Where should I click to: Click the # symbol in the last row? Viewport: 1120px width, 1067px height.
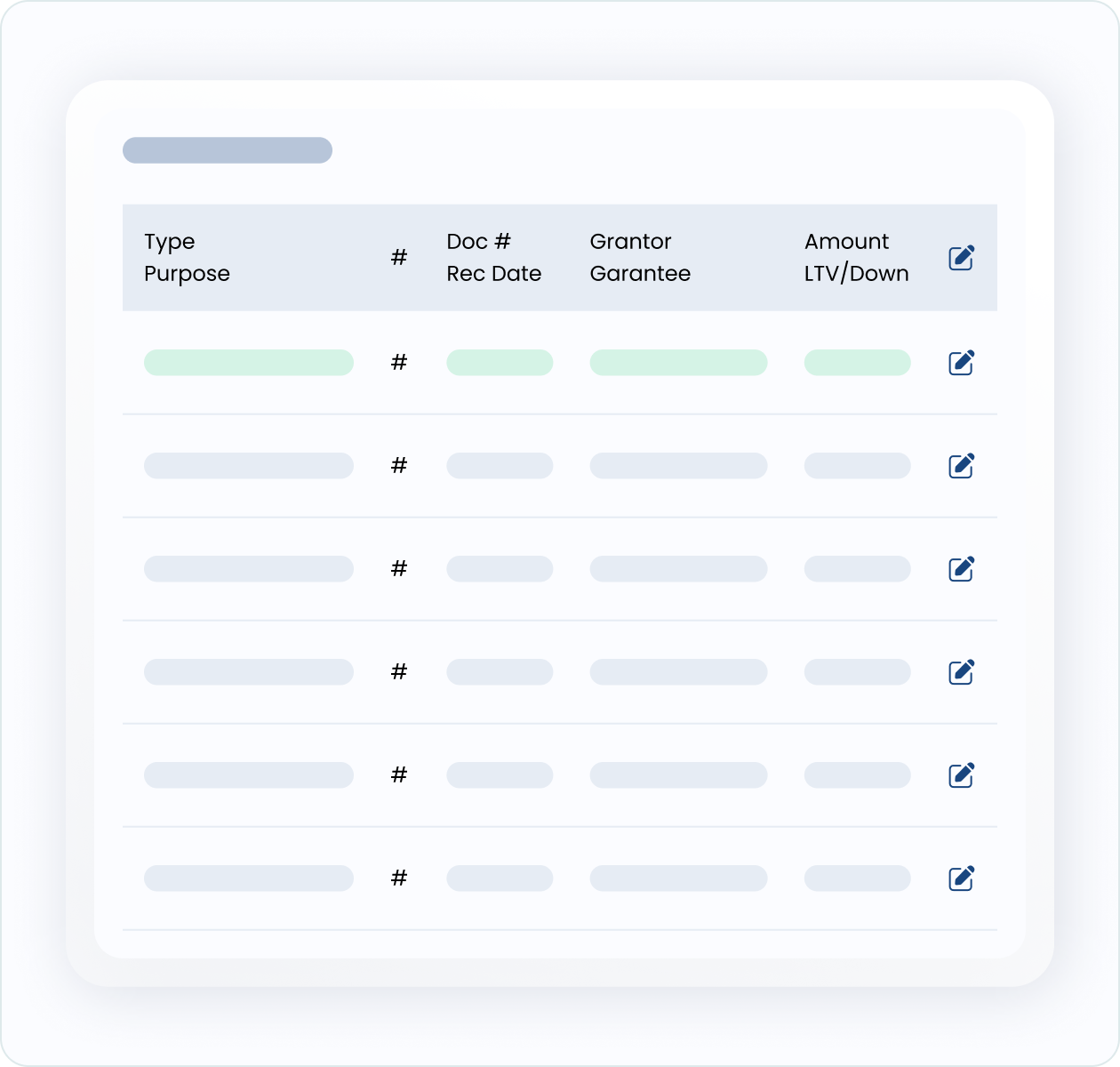(399, 878)
